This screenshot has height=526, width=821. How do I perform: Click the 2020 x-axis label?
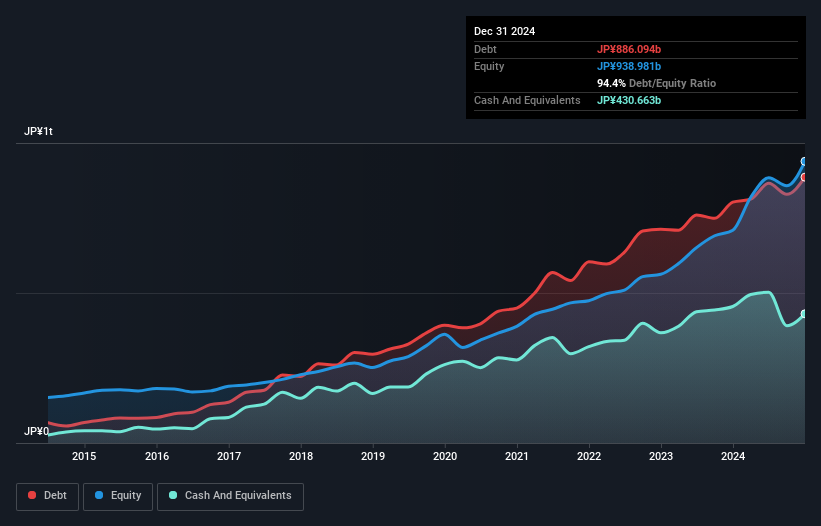click(445, 456)
